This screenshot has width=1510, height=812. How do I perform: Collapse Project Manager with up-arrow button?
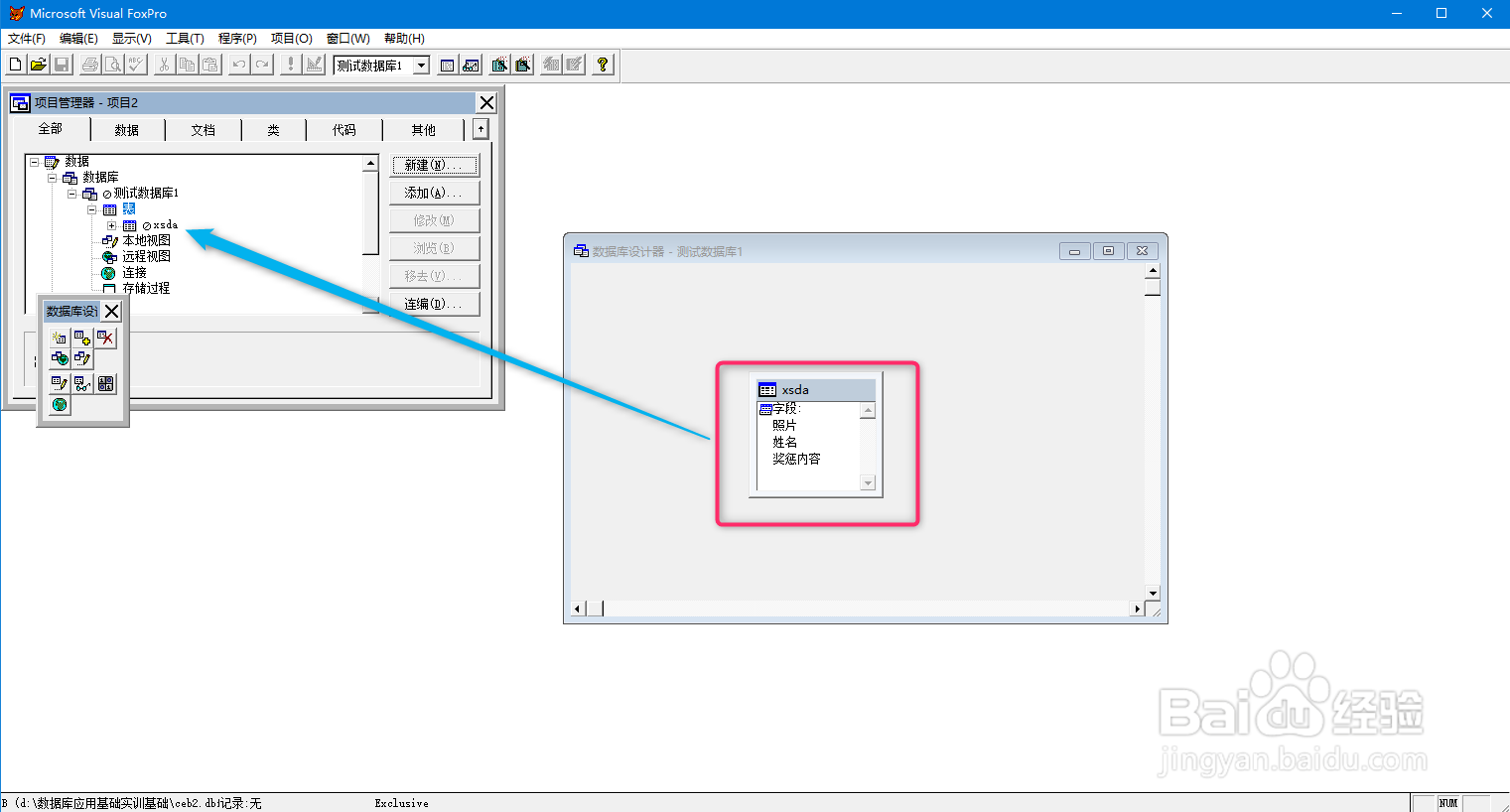coord(480,129)
